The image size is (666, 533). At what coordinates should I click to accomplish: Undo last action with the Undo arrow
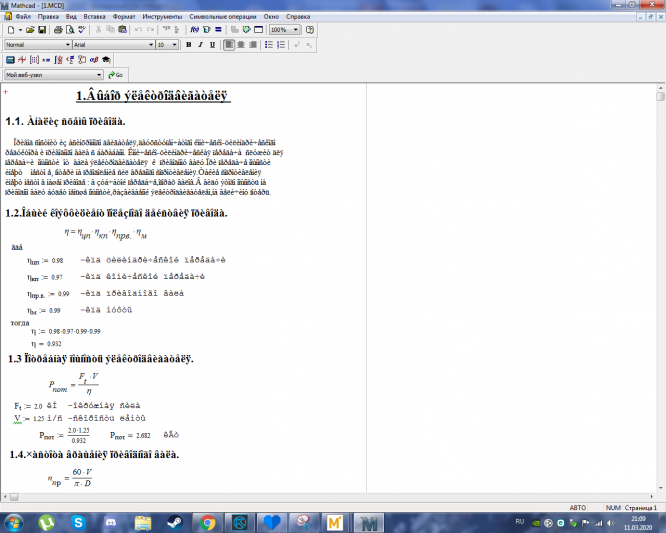138,30
